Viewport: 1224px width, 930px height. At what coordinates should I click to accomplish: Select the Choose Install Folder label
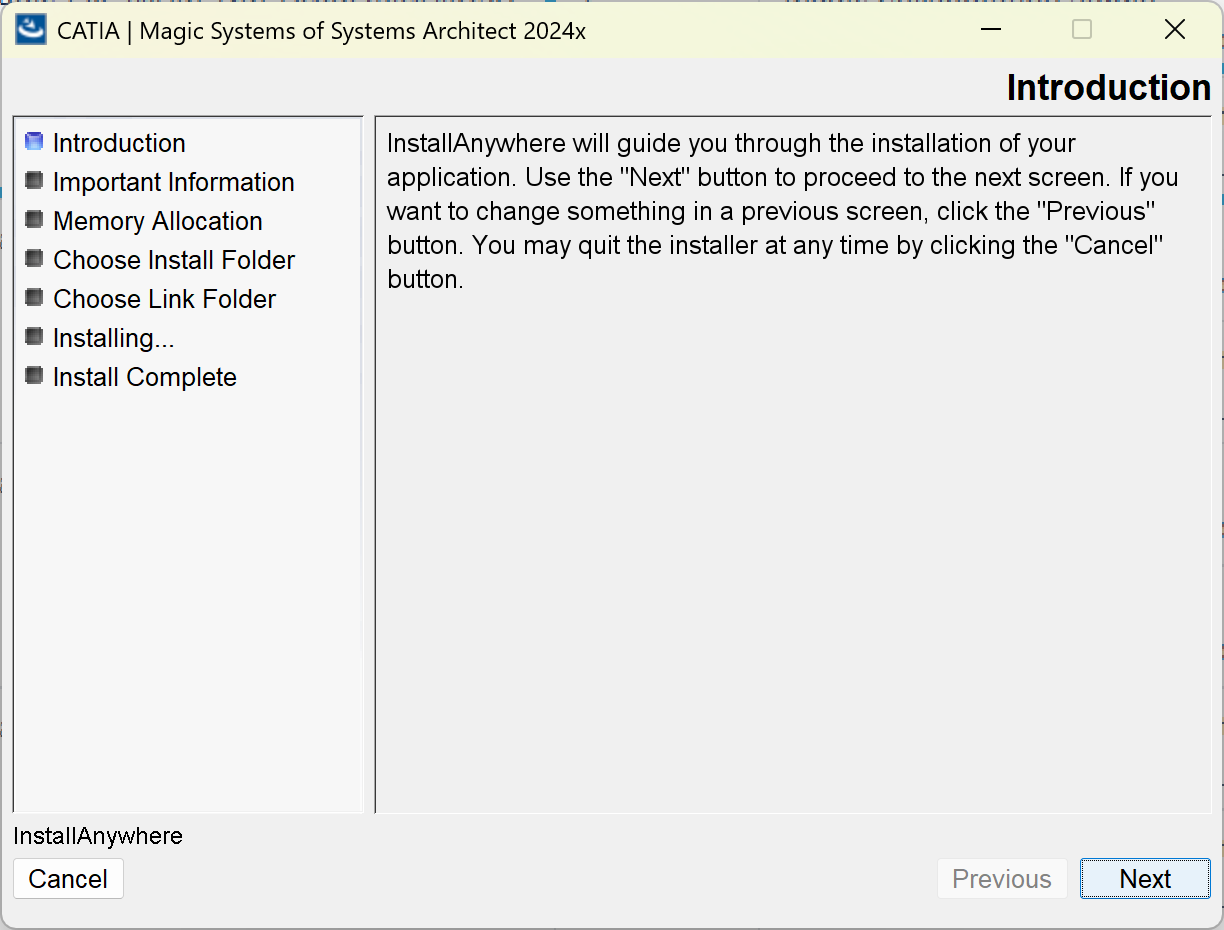click(174, 260)
